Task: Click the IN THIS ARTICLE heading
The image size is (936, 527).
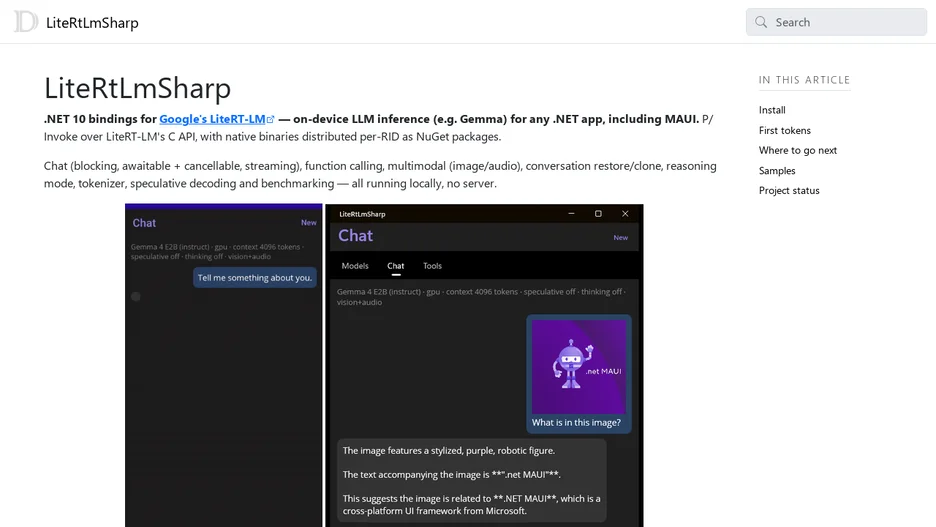Action: click(x=804, y=80)
